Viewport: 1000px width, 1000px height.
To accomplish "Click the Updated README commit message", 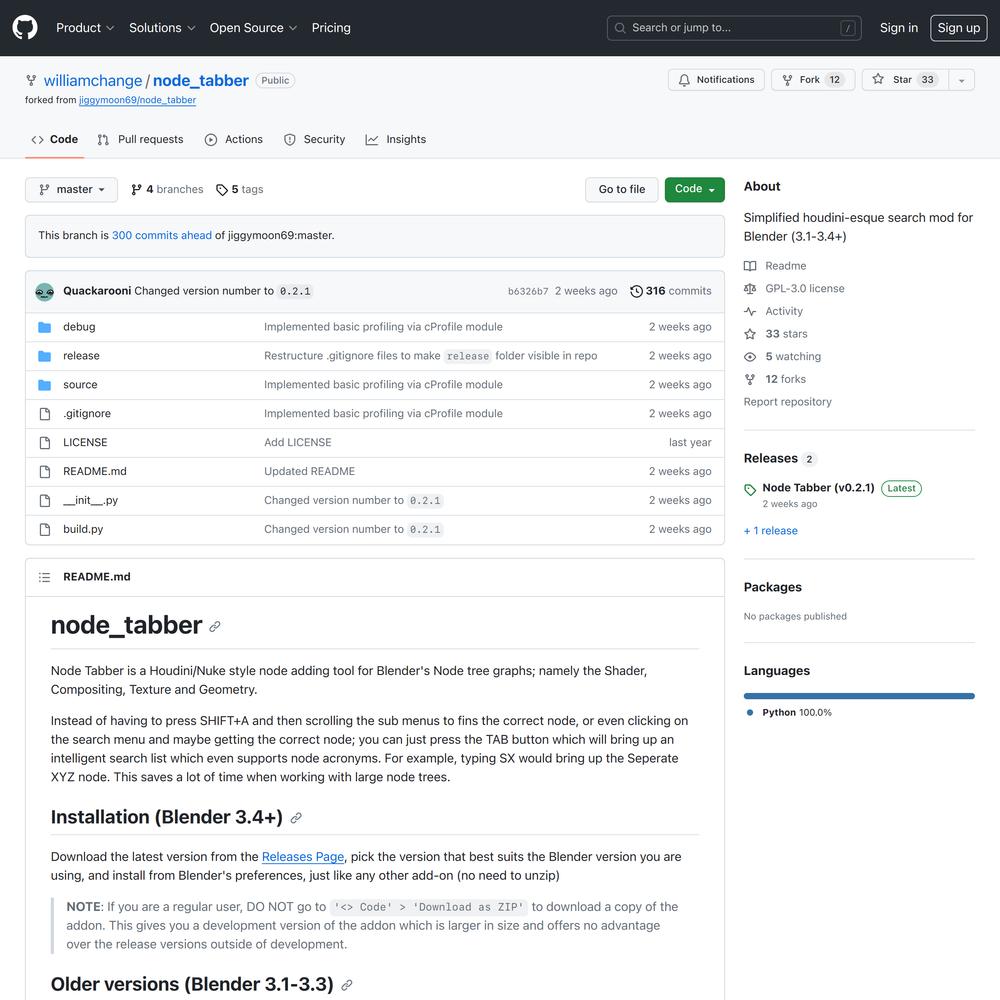I will [x=309, y=471].
